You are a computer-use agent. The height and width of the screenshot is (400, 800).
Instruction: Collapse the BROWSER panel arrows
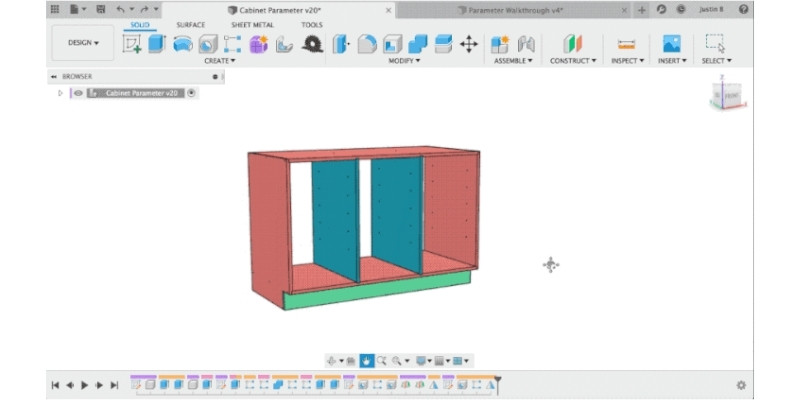click(54, 77)
